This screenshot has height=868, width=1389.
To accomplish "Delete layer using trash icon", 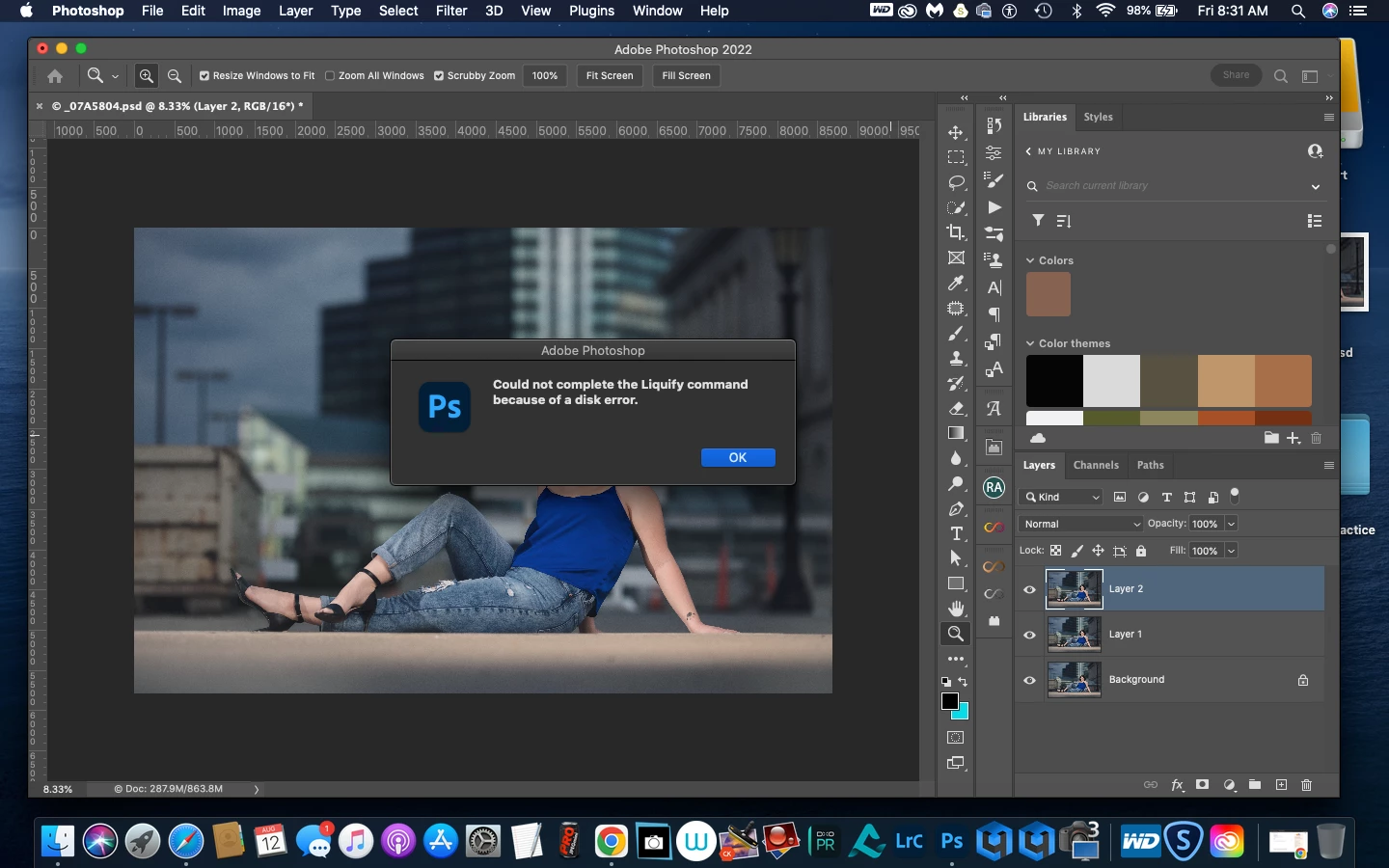I will [1306, 785].
